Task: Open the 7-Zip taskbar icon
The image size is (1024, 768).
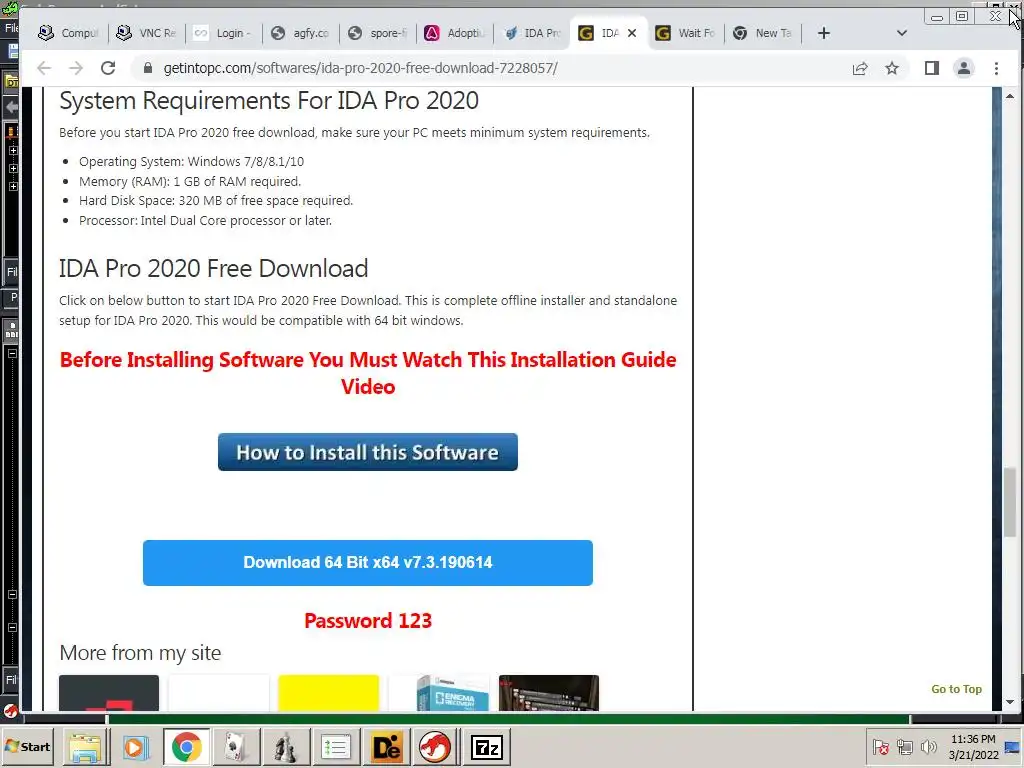Action: tap(487, 747)
